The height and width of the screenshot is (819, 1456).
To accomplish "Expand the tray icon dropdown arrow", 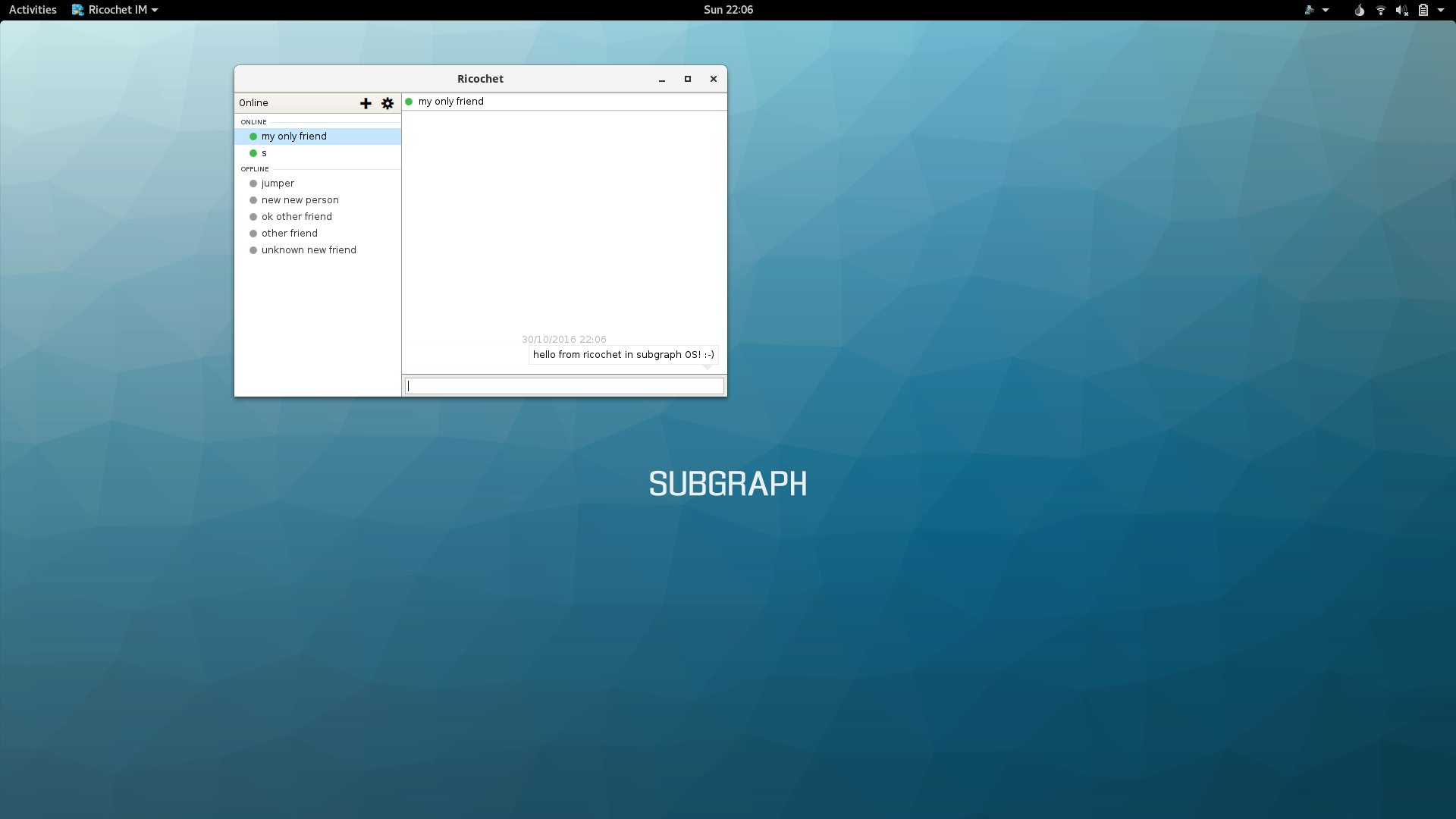I will point(1326,10).
